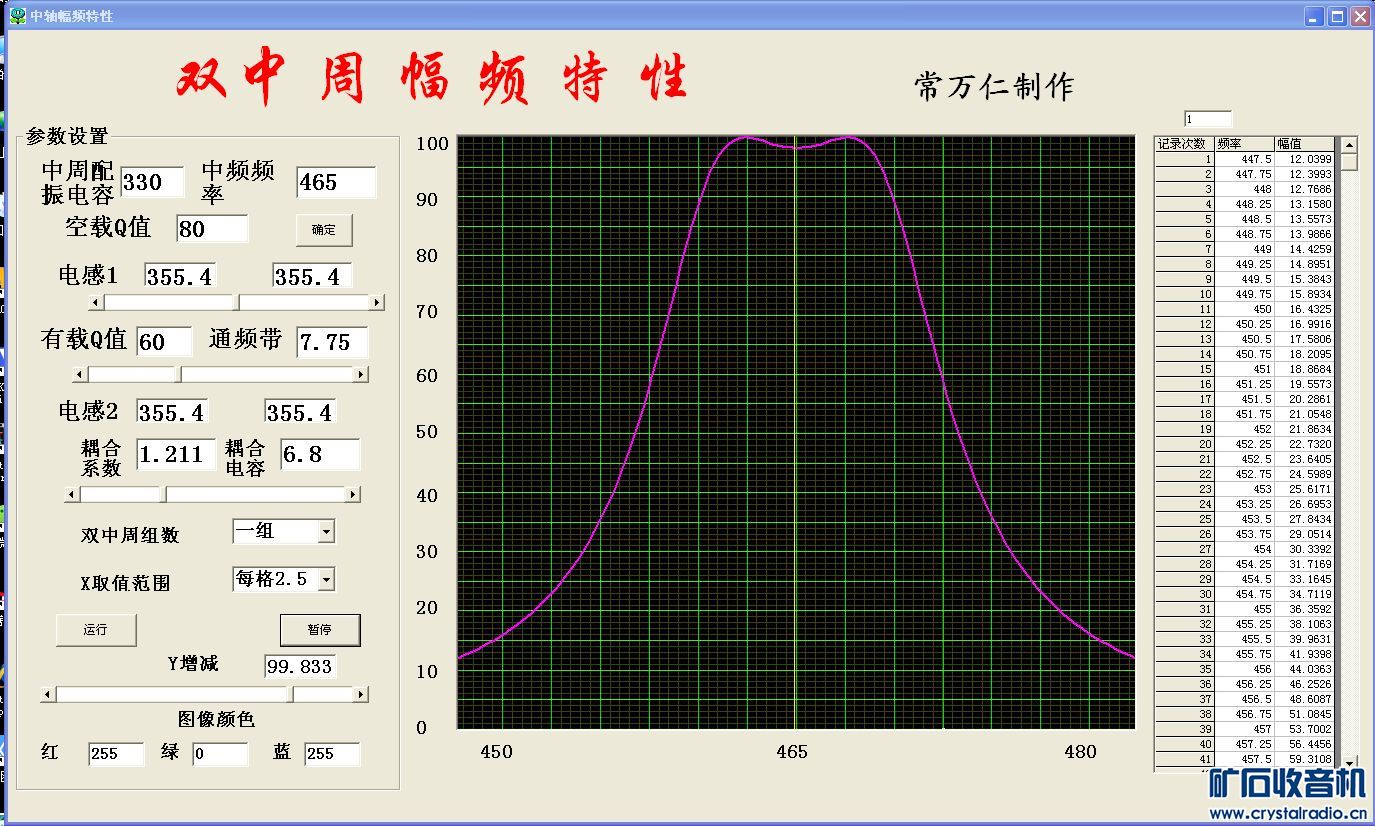Click the 蓝 blue color value field
Viewport: 1375px width, 826px height.
click(x=331, y=754)
